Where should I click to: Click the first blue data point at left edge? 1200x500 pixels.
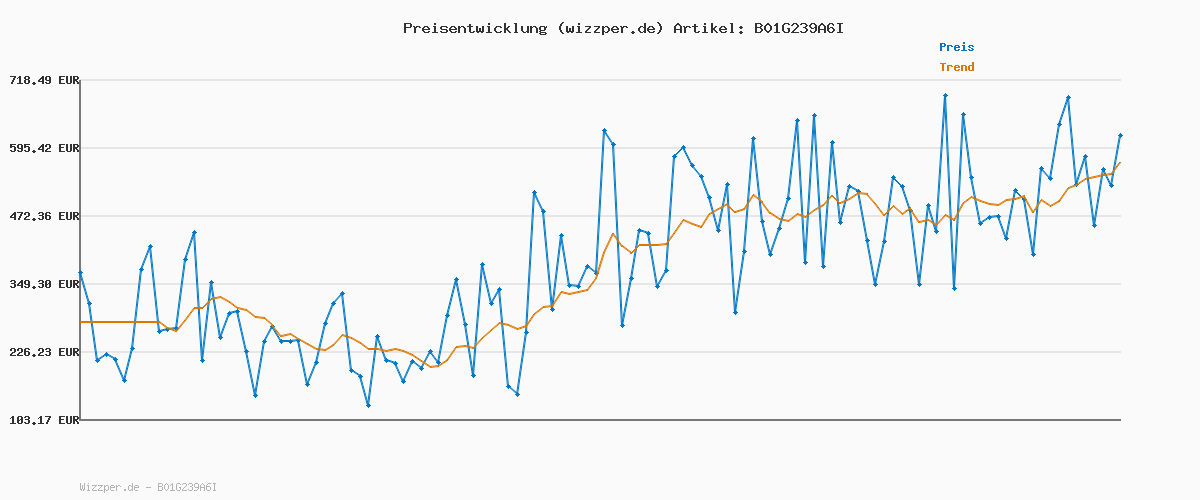(80, 273)
